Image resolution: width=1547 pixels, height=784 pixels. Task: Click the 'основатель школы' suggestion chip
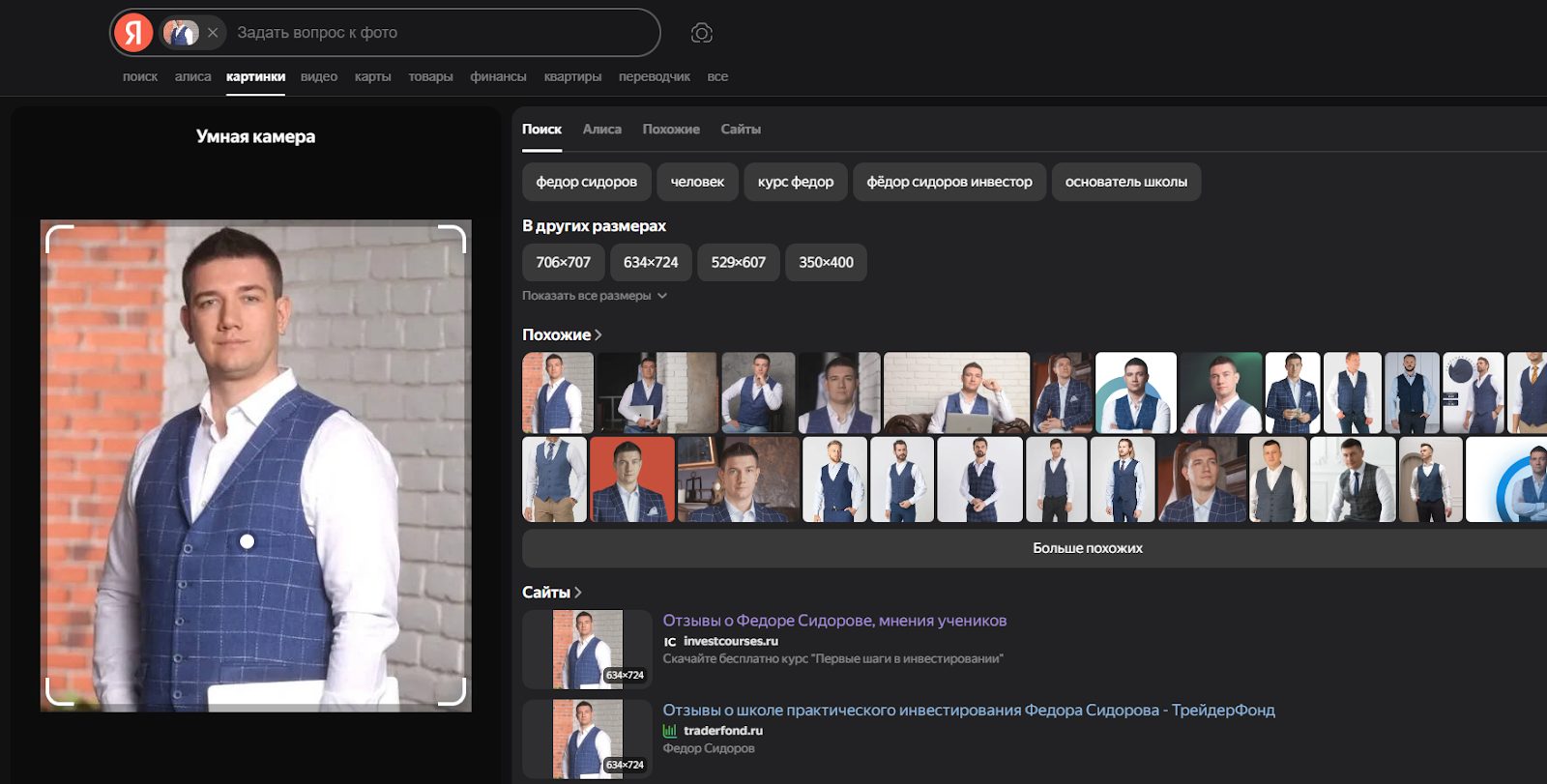pos(1125,182)
